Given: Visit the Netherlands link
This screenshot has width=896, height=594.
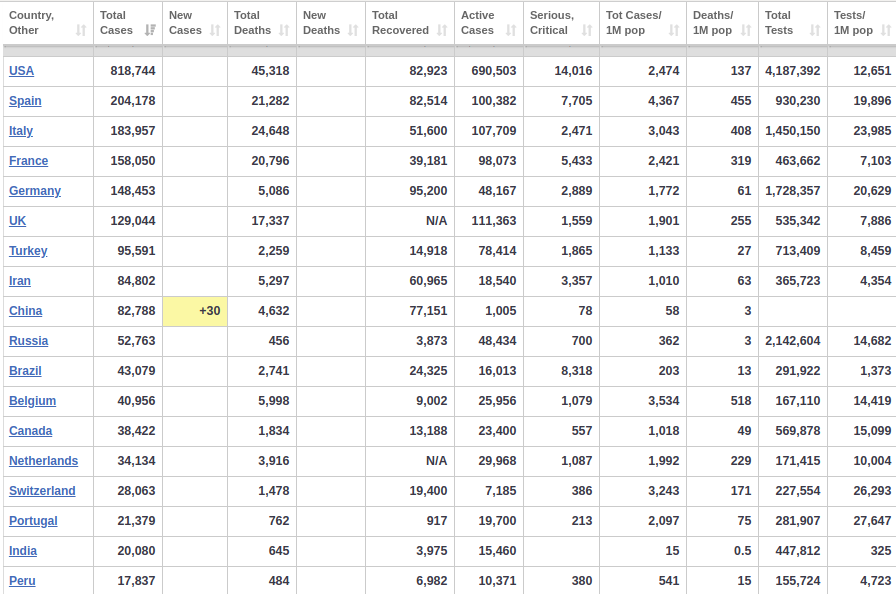Looking at the screenshot, I should tap(43, 461).
